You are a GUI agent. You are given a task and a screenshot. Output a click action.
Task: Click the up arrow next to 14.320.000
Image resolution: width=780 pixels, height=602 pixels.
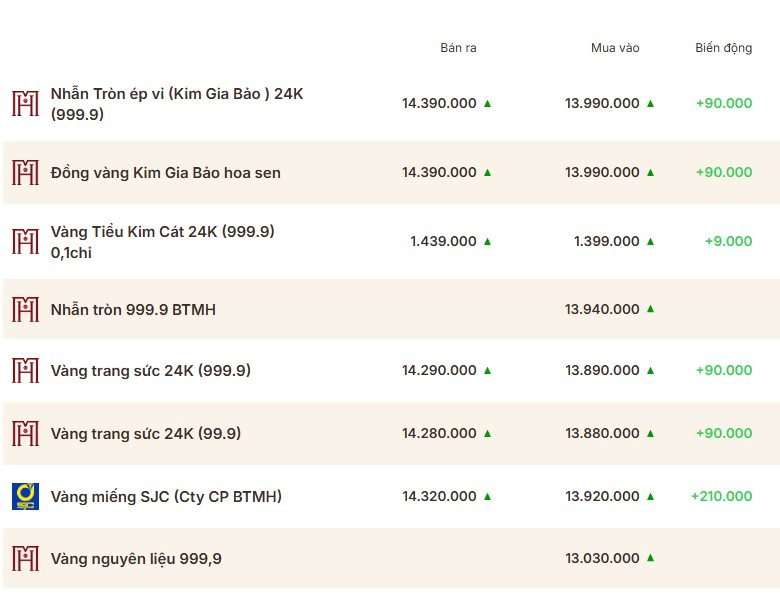(488, 496)
